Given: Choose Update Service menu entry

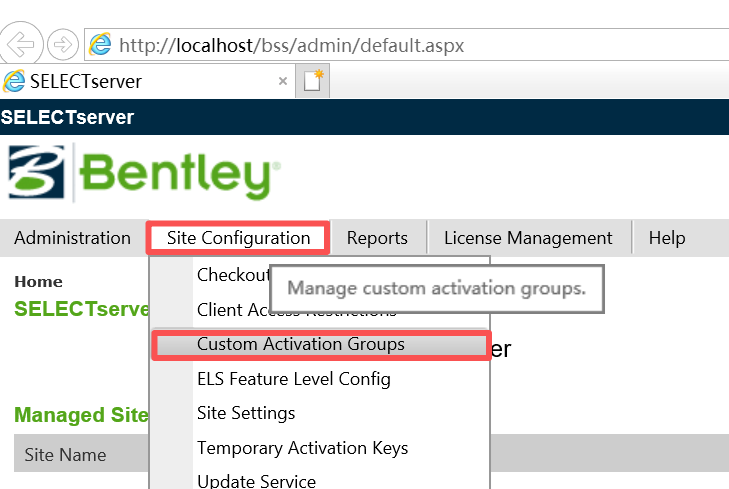Looking at the screenshot, I should click(256, 481).
